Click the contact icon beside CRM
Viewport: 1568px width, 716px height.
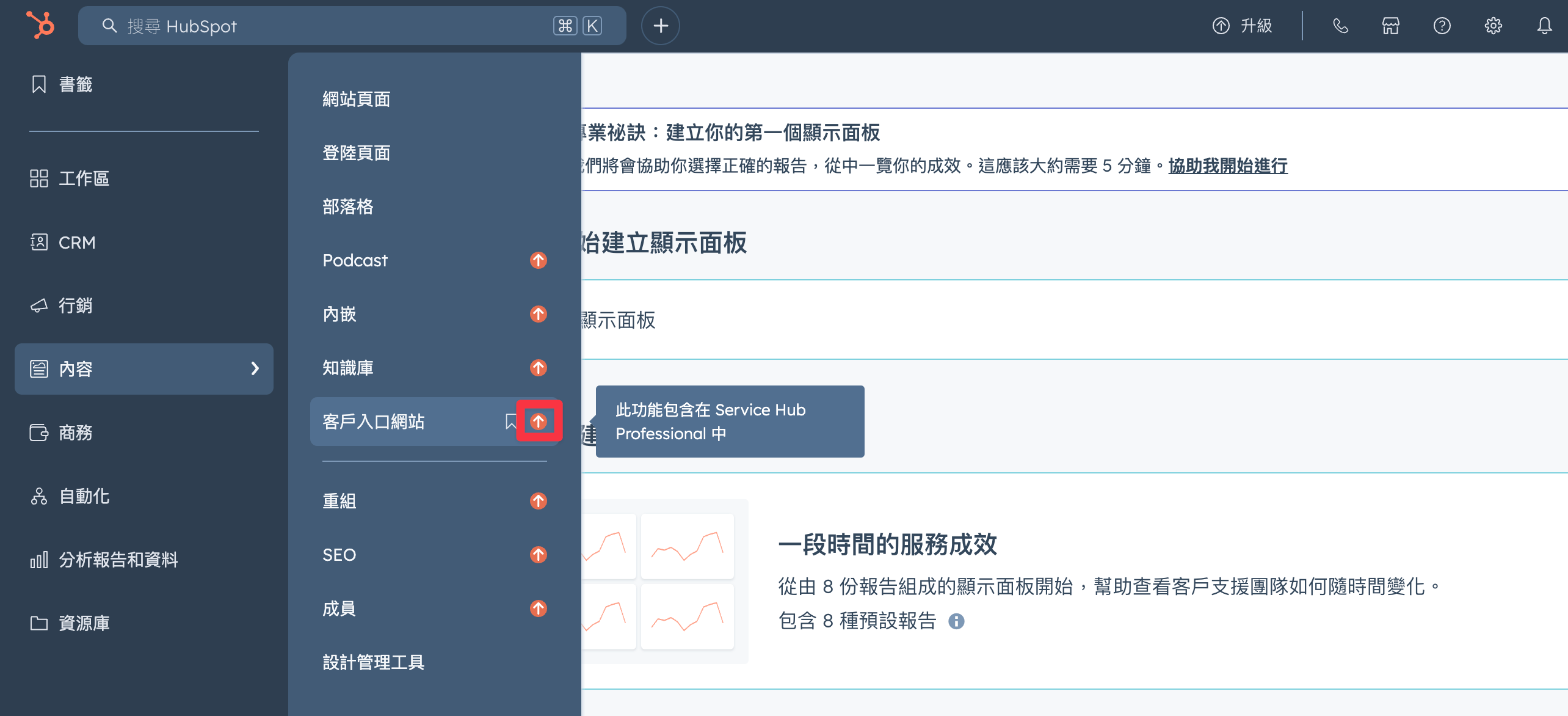[39, 242]
